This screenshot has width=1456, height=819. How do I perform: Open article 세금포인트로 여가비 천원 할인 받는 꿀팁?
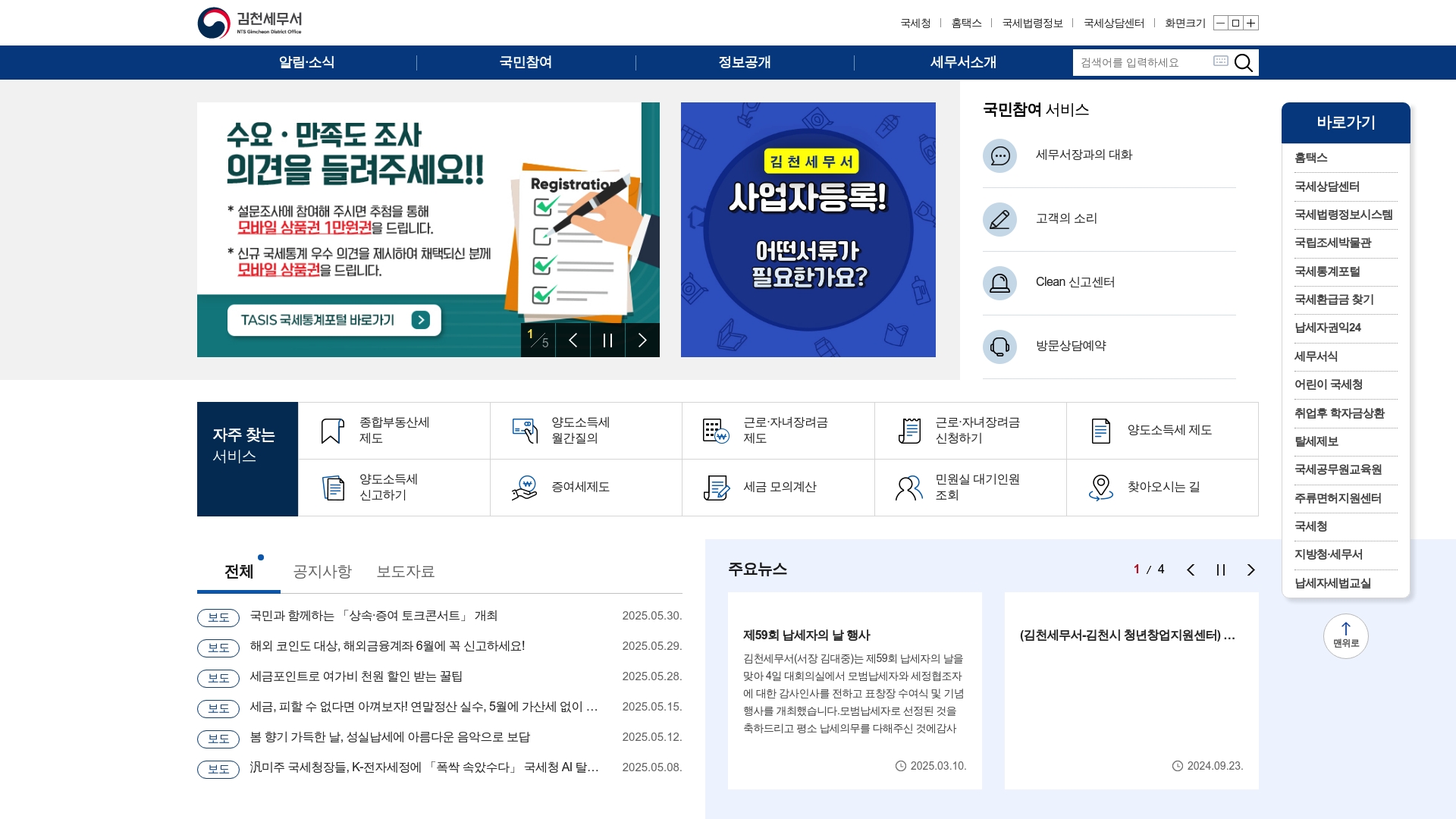pos(356,676)
